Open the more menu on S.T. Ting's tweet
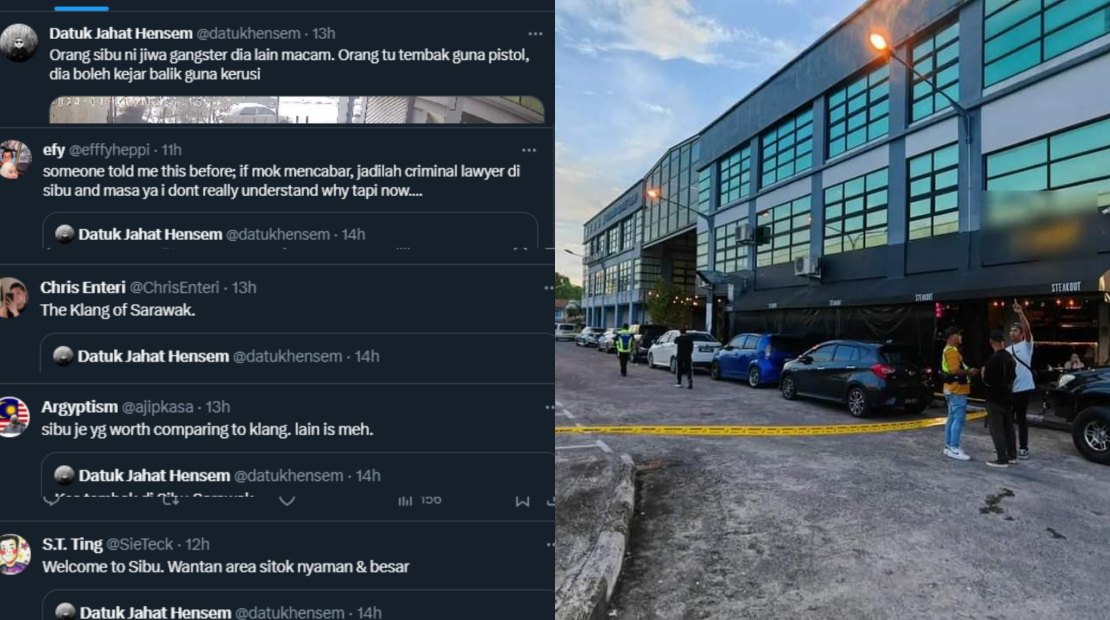The width and height of the screenshot is (1110, 620). (550, 544)
